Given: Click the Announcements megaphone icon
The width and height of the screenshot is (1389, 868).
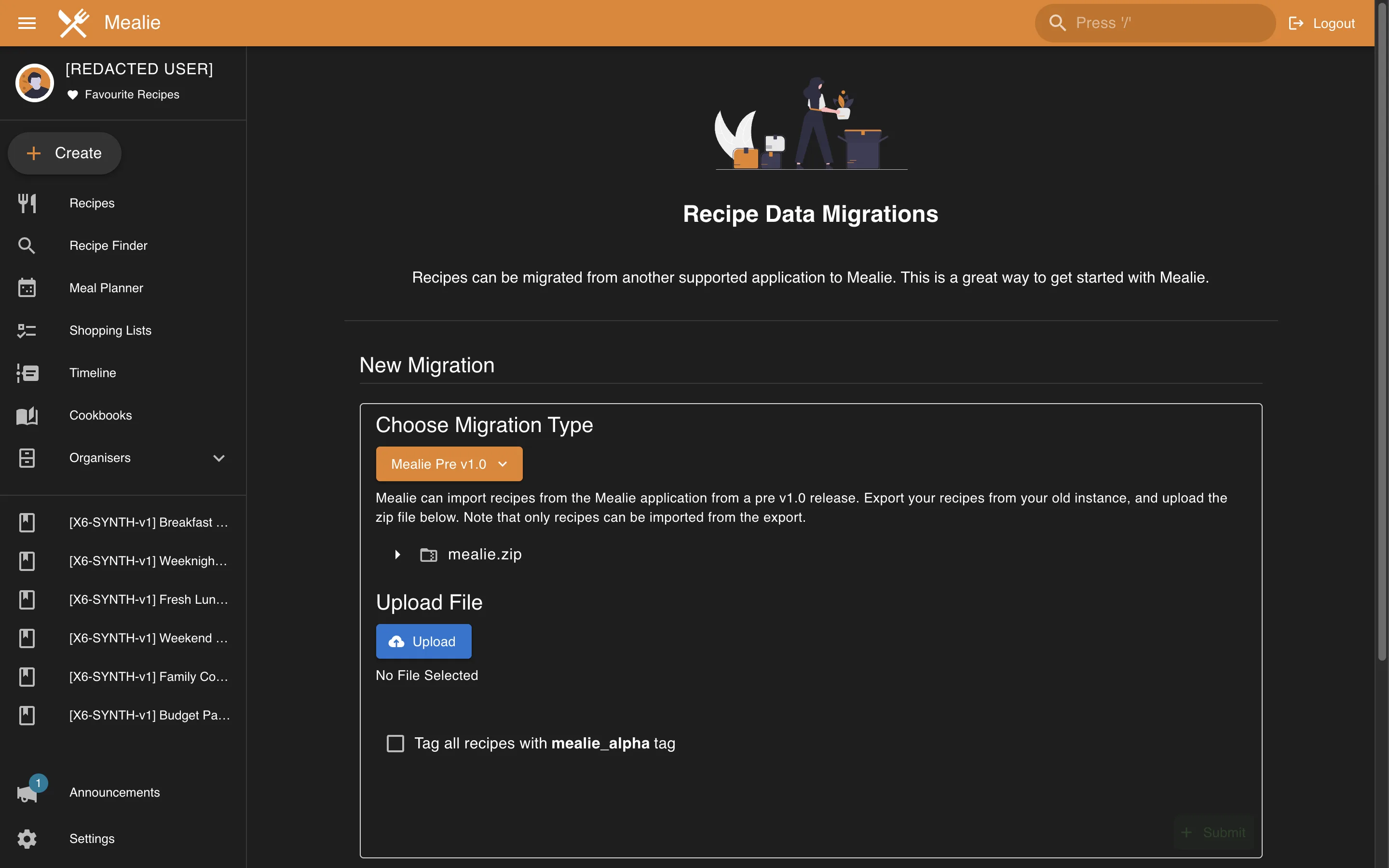Looking at the screenshot, I should click(27, 794).
